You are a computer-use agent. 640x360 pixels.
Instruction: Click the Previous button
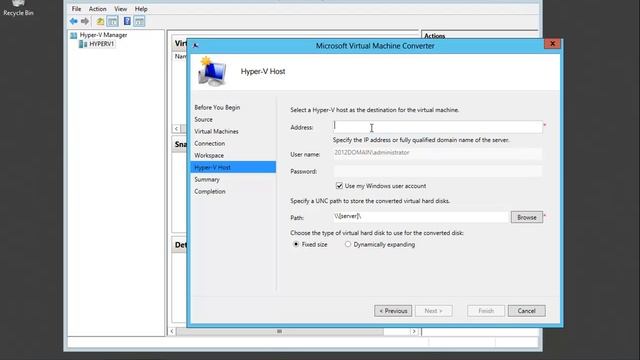tap(393, 311)
